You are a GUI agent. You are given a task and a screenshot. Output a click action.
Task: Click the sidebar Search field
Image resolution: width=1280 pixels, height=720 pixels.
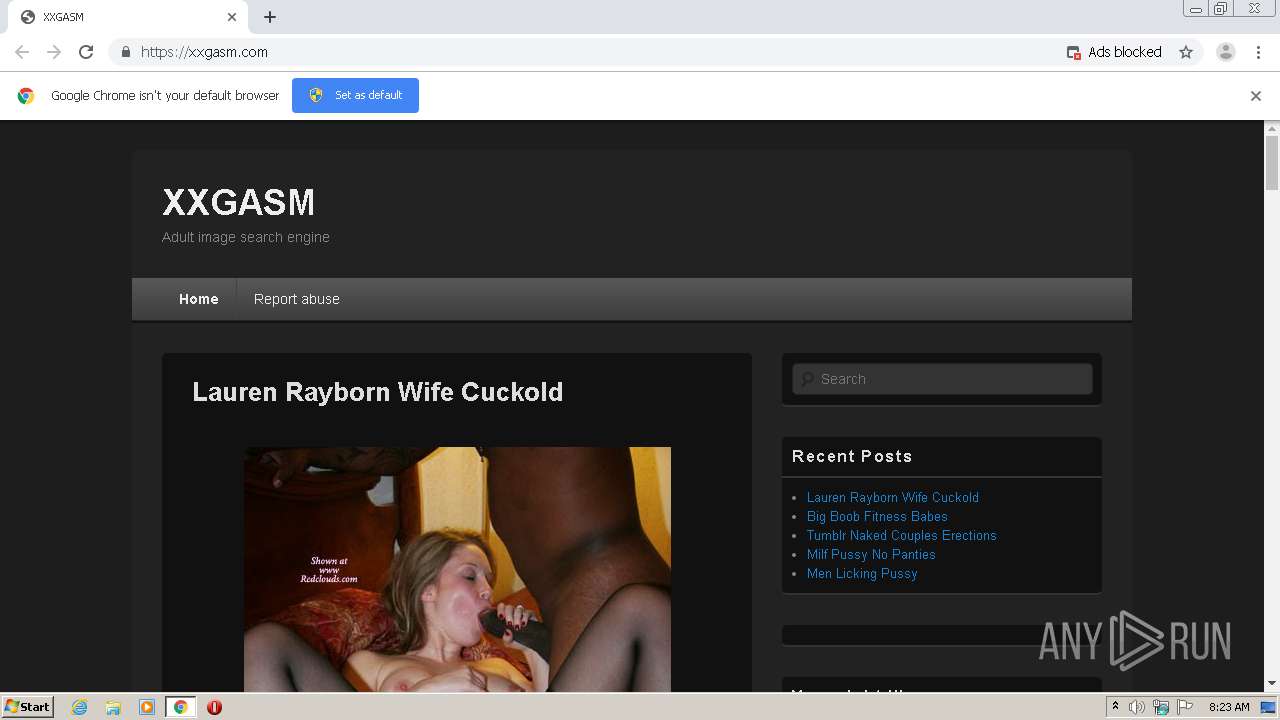(942, 379)
